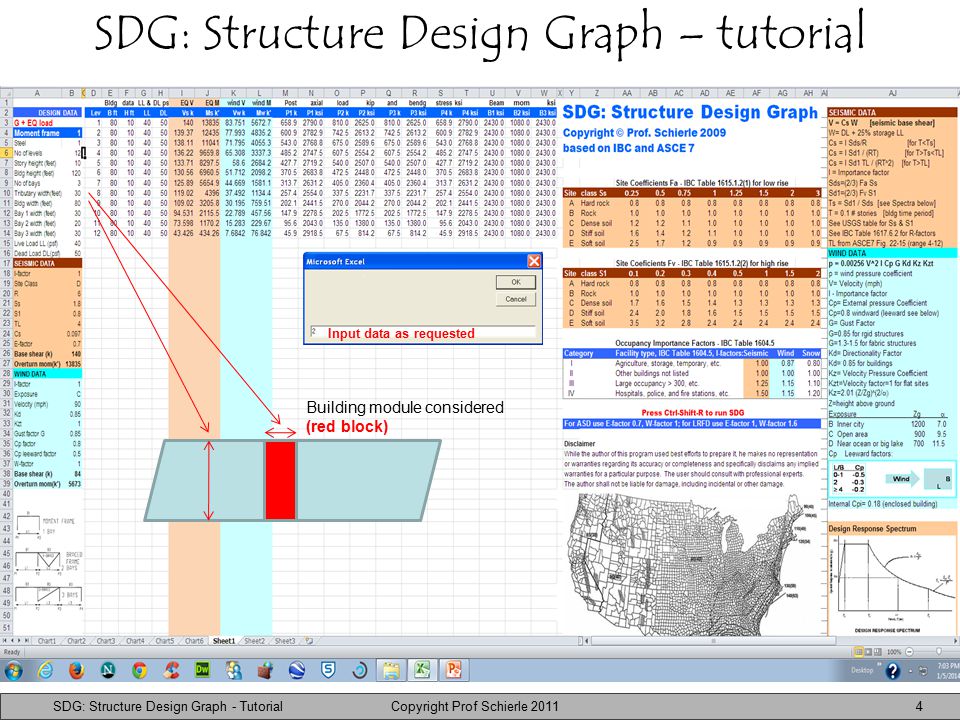Viewport: 960px width, 720px height.
Task: Open the green N app in taskbar
Action: pos(108,670)
